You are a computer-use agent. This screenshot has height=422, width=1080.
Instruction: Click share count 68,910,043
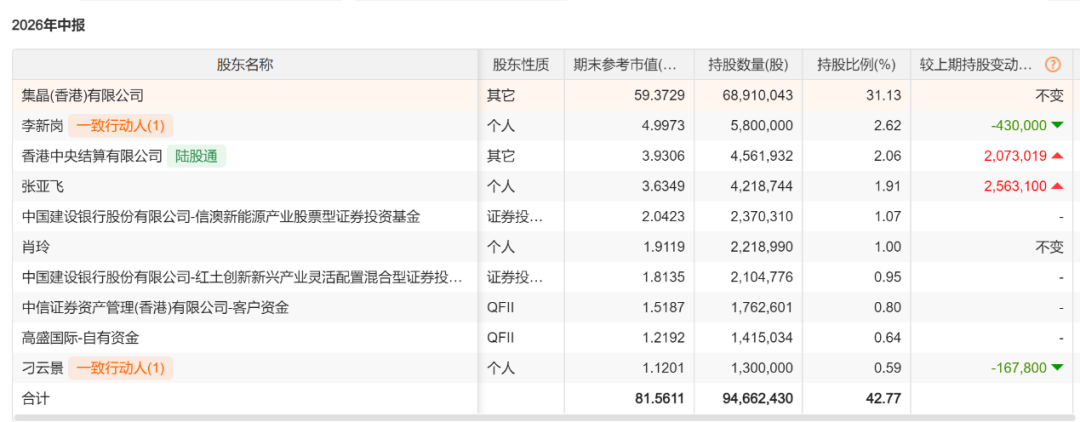[x=756, y=96]
